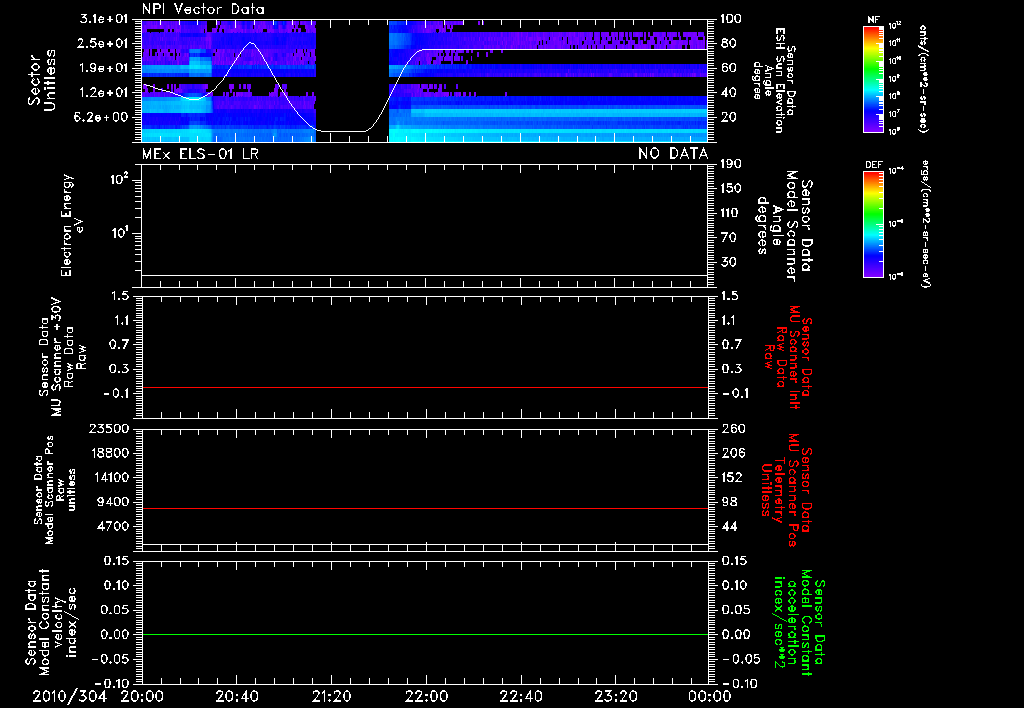Click the red 'MU Scanner Inh Raw Data' label
Viewport: 1024px width, 708px height.
coord(788,357)
